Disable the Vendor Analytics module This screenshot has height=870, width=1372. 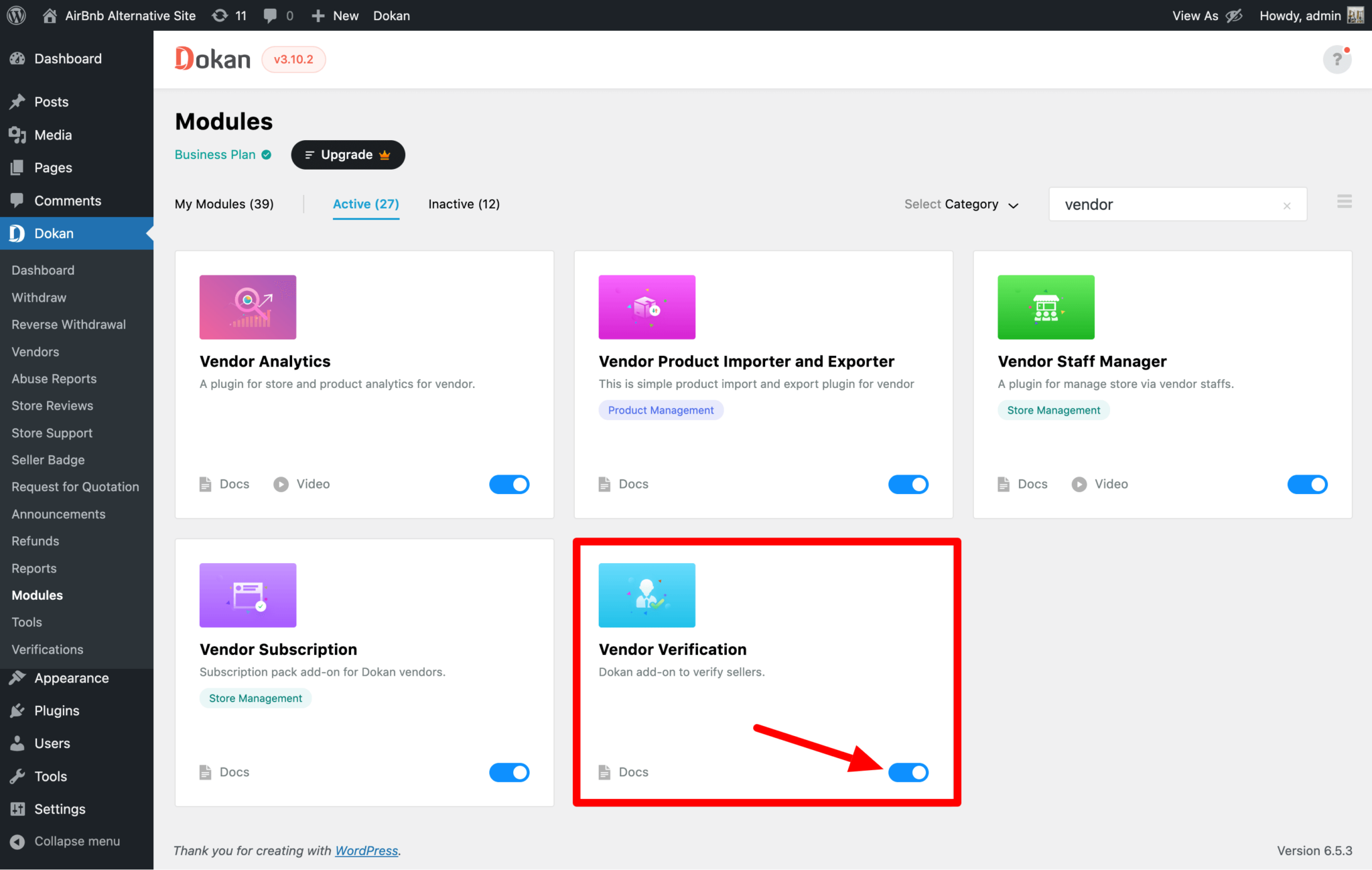coord(509,484)
